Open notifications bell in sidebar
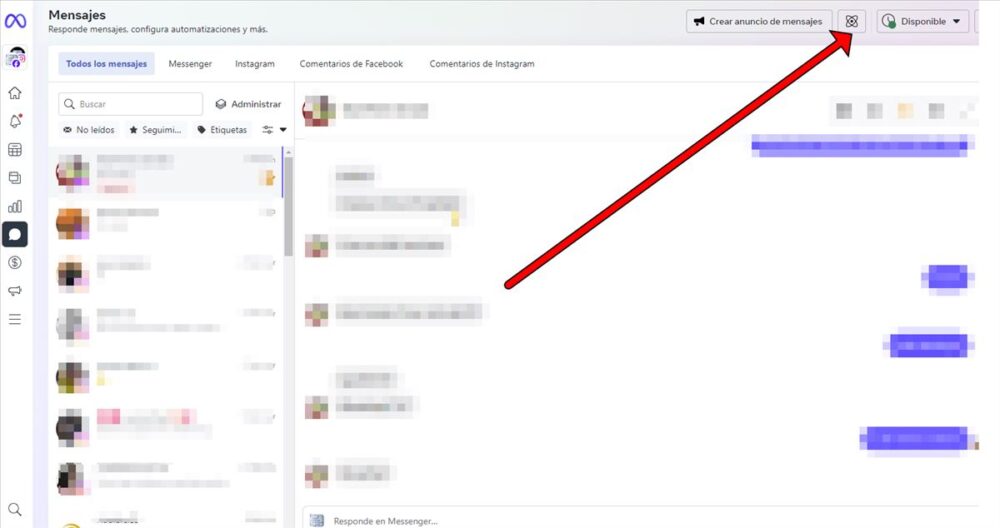Image resolution: width=1000 pixels, height=528 pixels. [15, 121]
